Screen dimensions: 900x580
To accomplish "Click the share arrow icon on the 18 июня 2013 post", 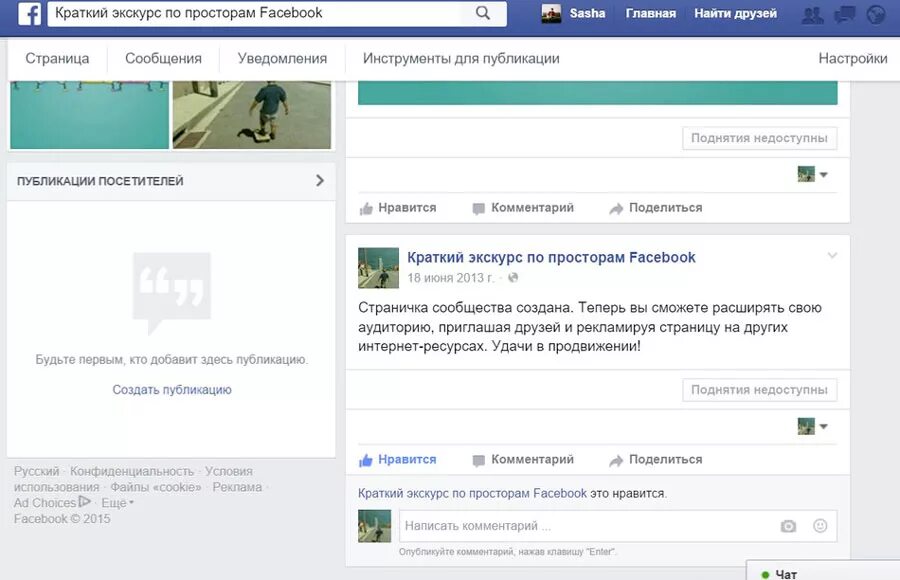I will coord(616,461).
